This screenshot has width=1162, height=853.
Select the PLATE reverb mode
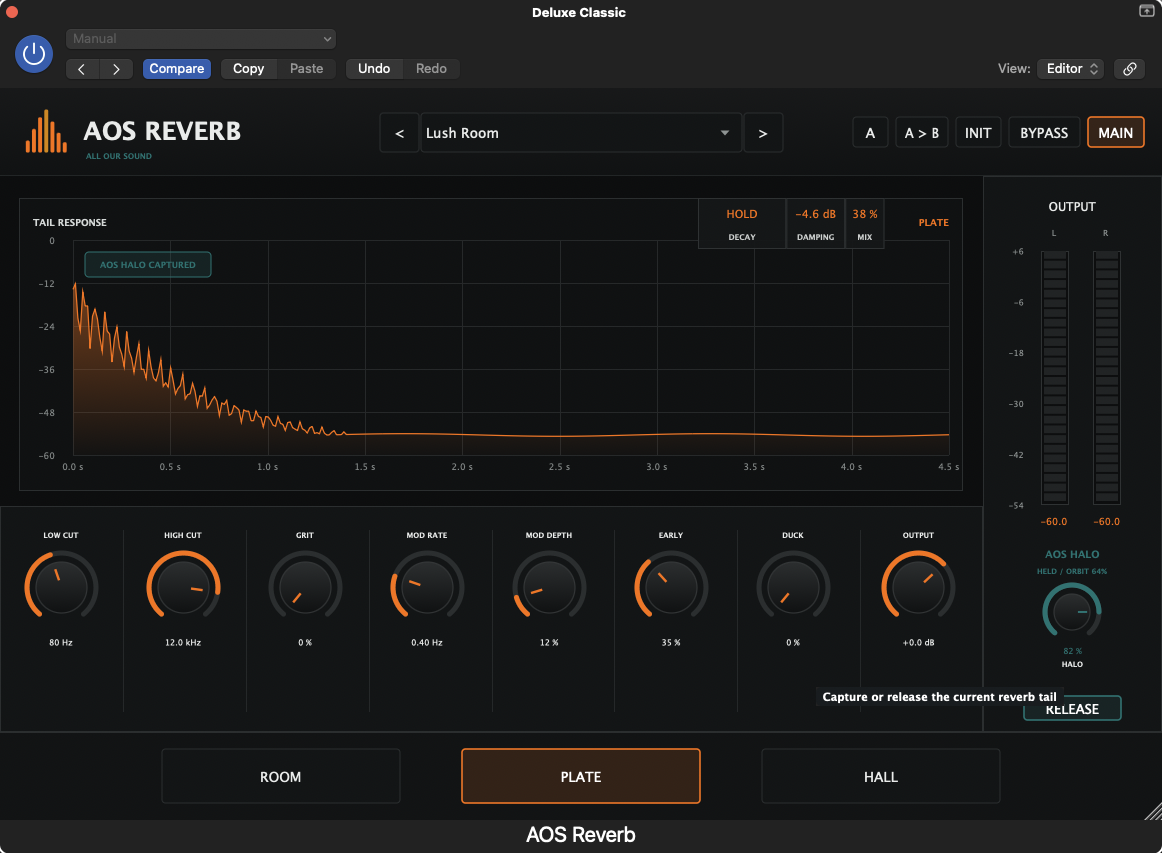pos(581,777)
